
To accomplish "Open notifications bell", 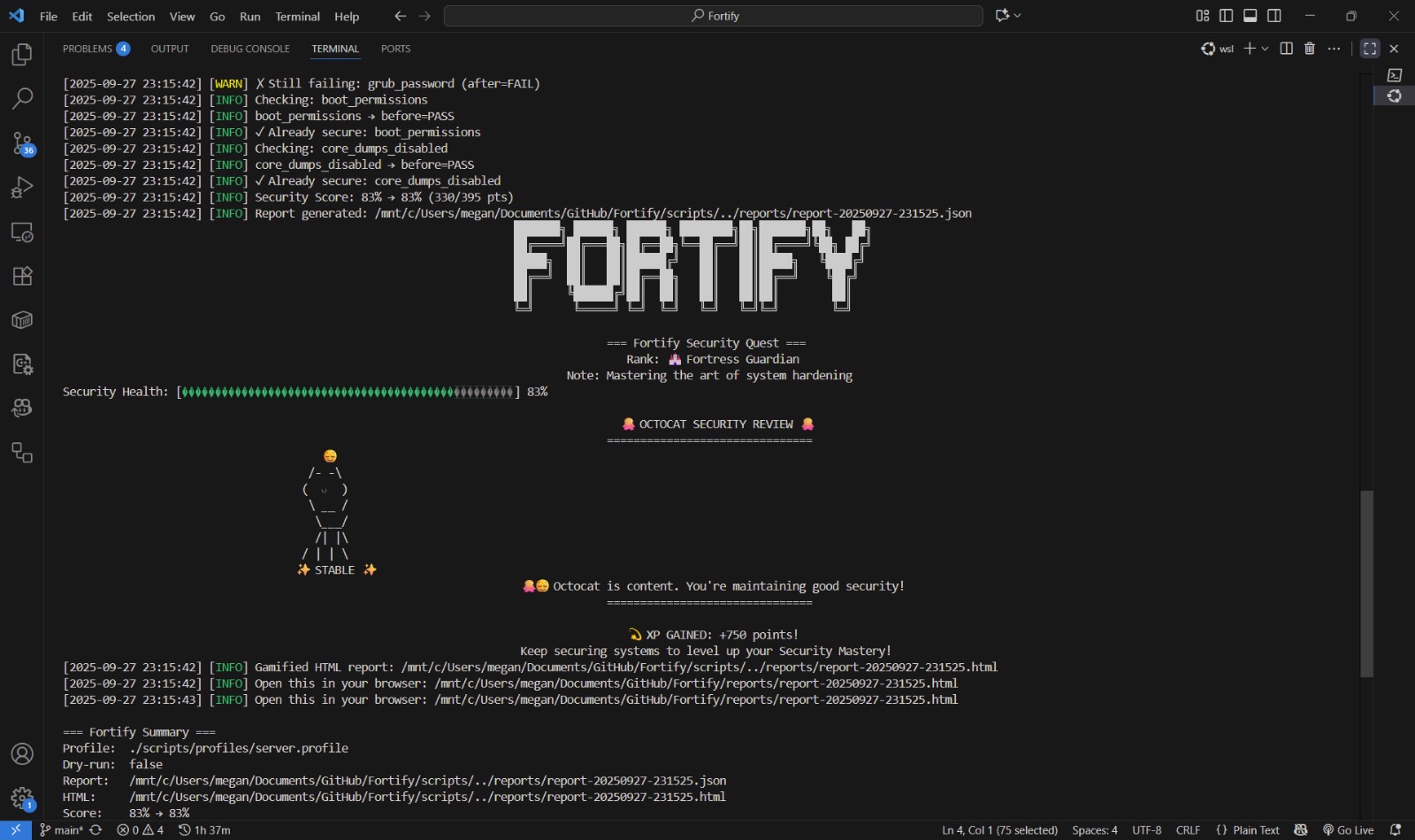I will click(x=1396, y=830).
